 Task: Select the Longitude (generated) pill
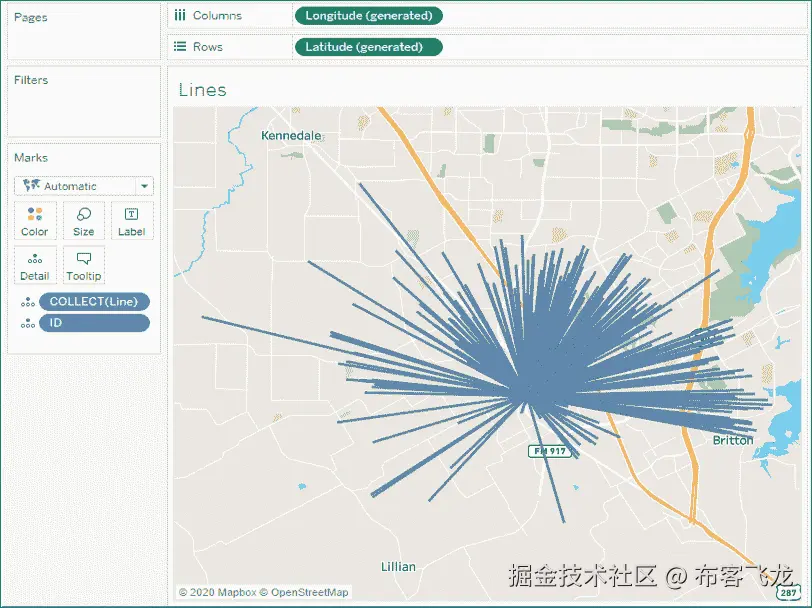[x=369, y=16]
